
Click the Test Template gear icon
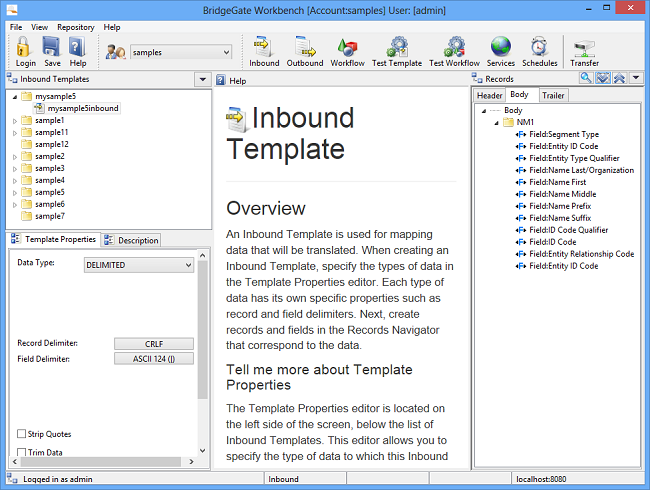pyautogui.click(x=397, y=46)
